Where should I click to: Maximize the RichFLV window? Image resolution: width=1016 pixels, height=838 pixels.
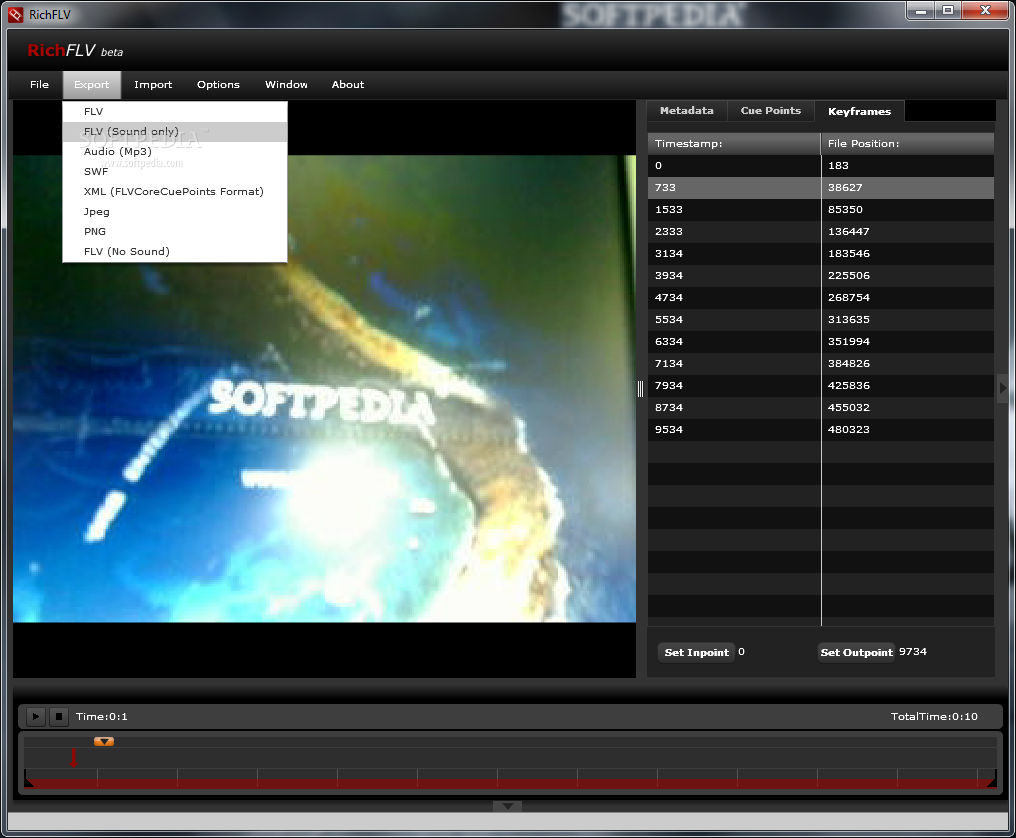(x=948, y=10)
